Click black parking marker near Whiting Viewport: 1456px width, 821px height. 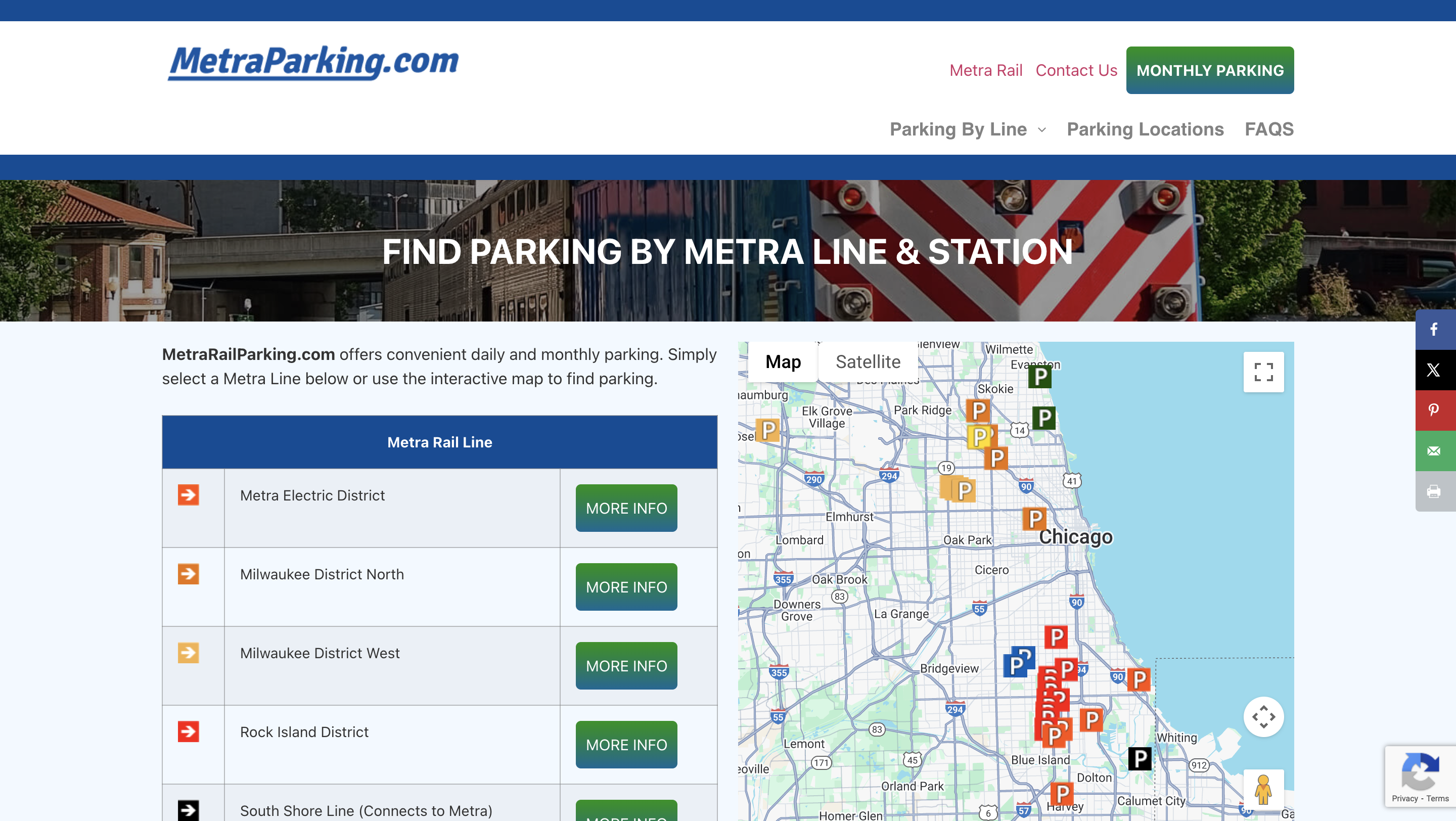[x=1140, y=758]
